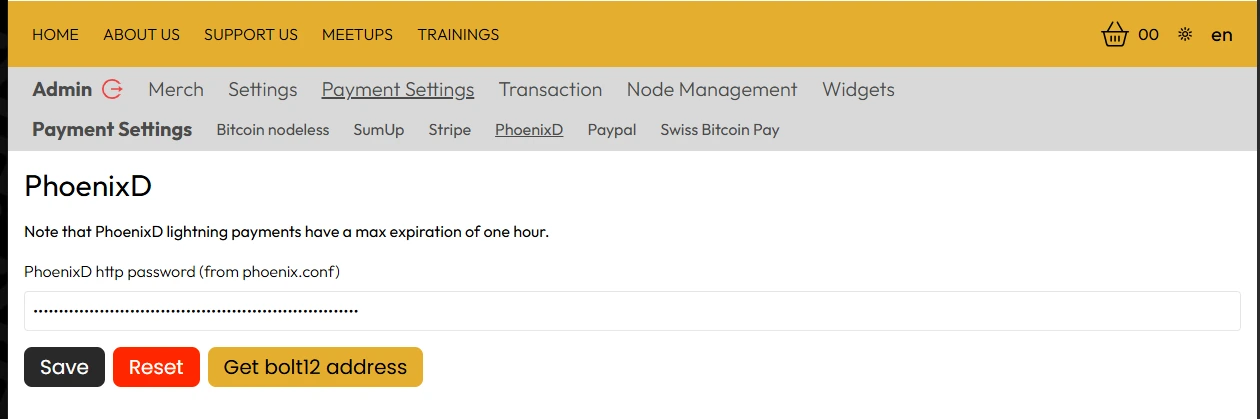Viewport: 1260px width, 419px height.
Task: Click the admin logout icon
Action: pos(113,89)
